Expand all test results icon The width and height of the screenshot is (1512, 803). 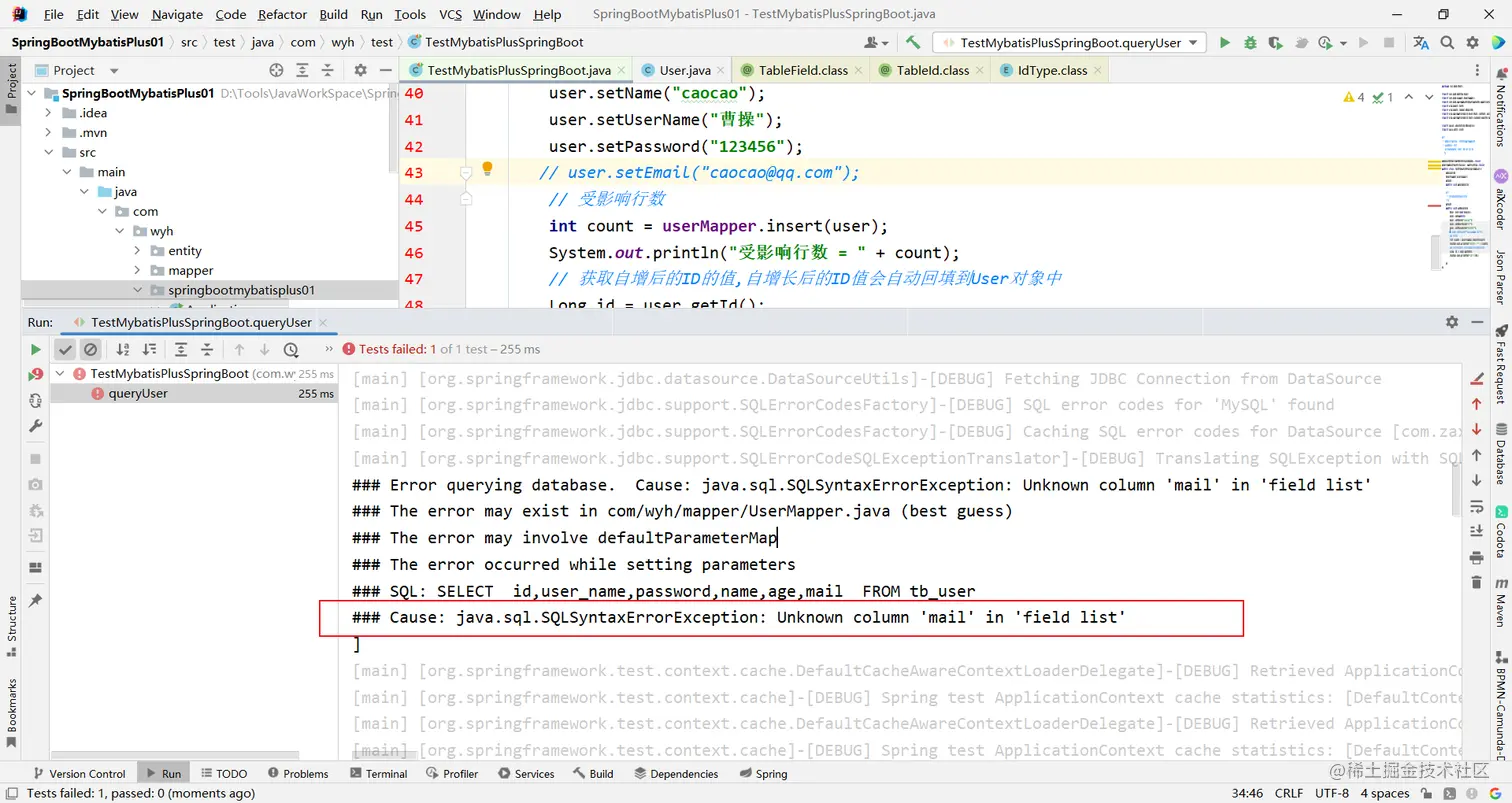(x=181, y=349)
